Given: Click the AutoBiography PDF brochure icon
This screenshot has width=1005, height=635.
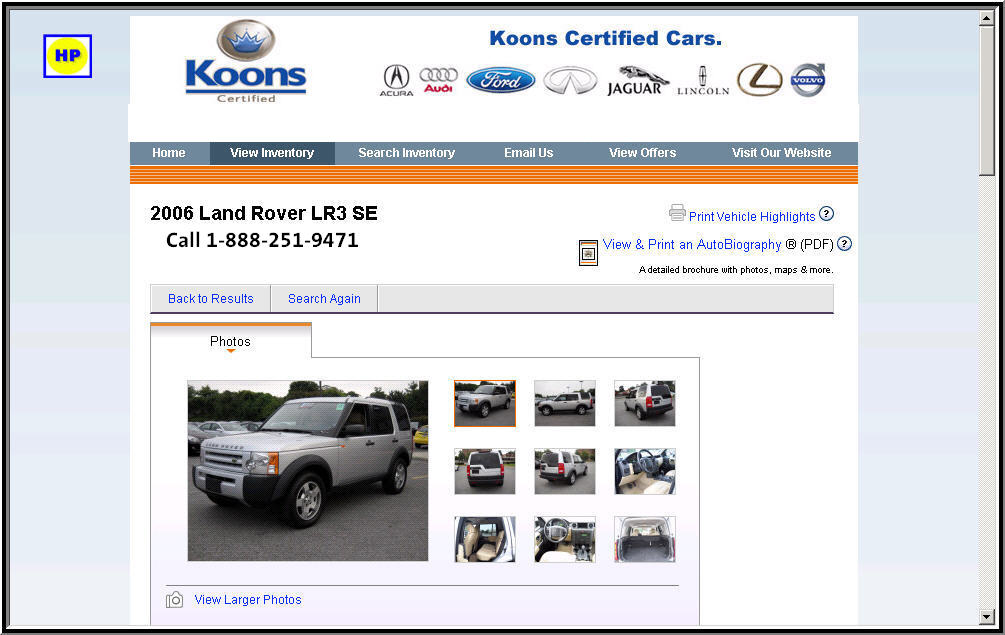Looking at the screenshot, I should coord(588,252).
